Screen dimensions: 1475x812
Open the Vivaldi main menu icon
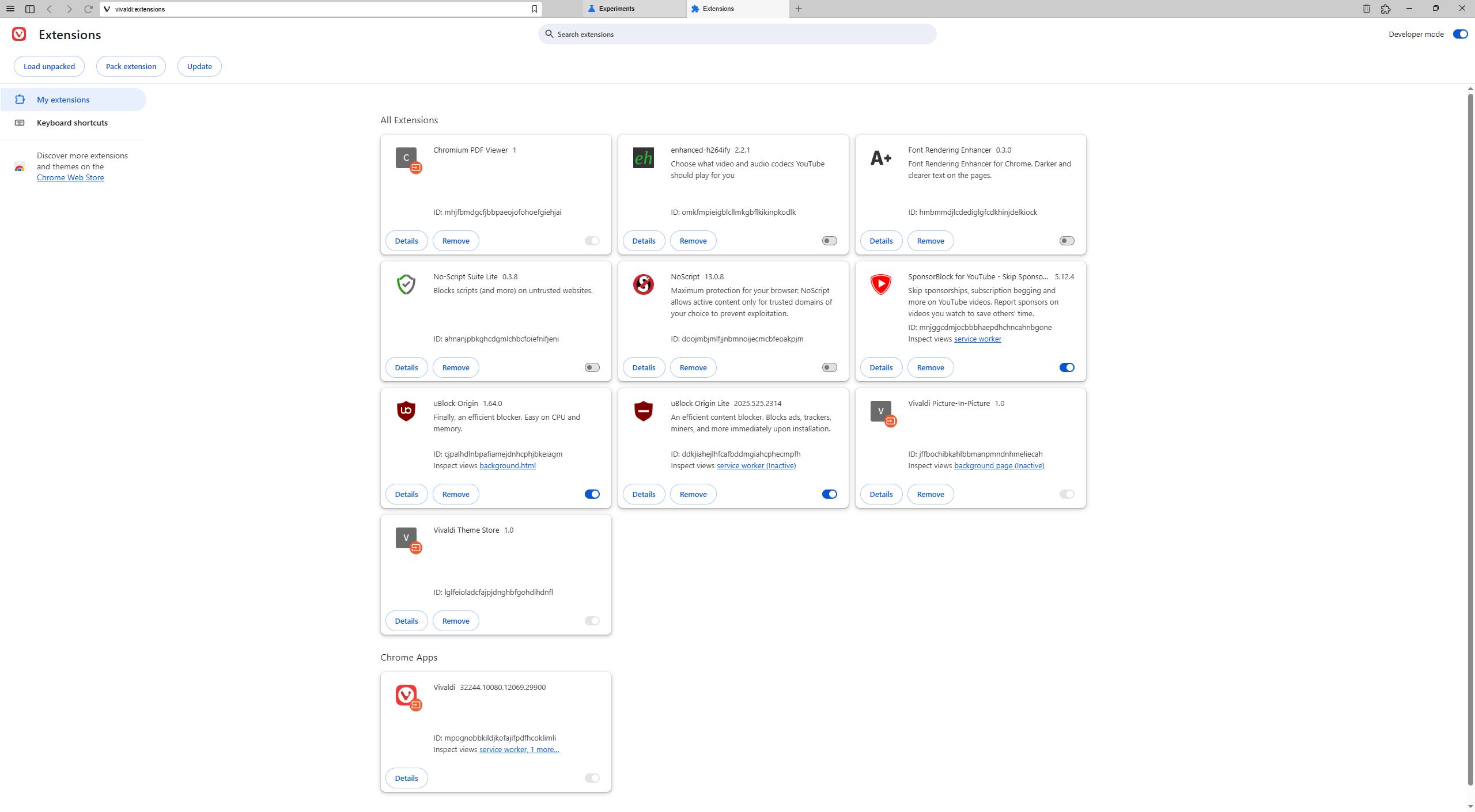click(10, 9)
